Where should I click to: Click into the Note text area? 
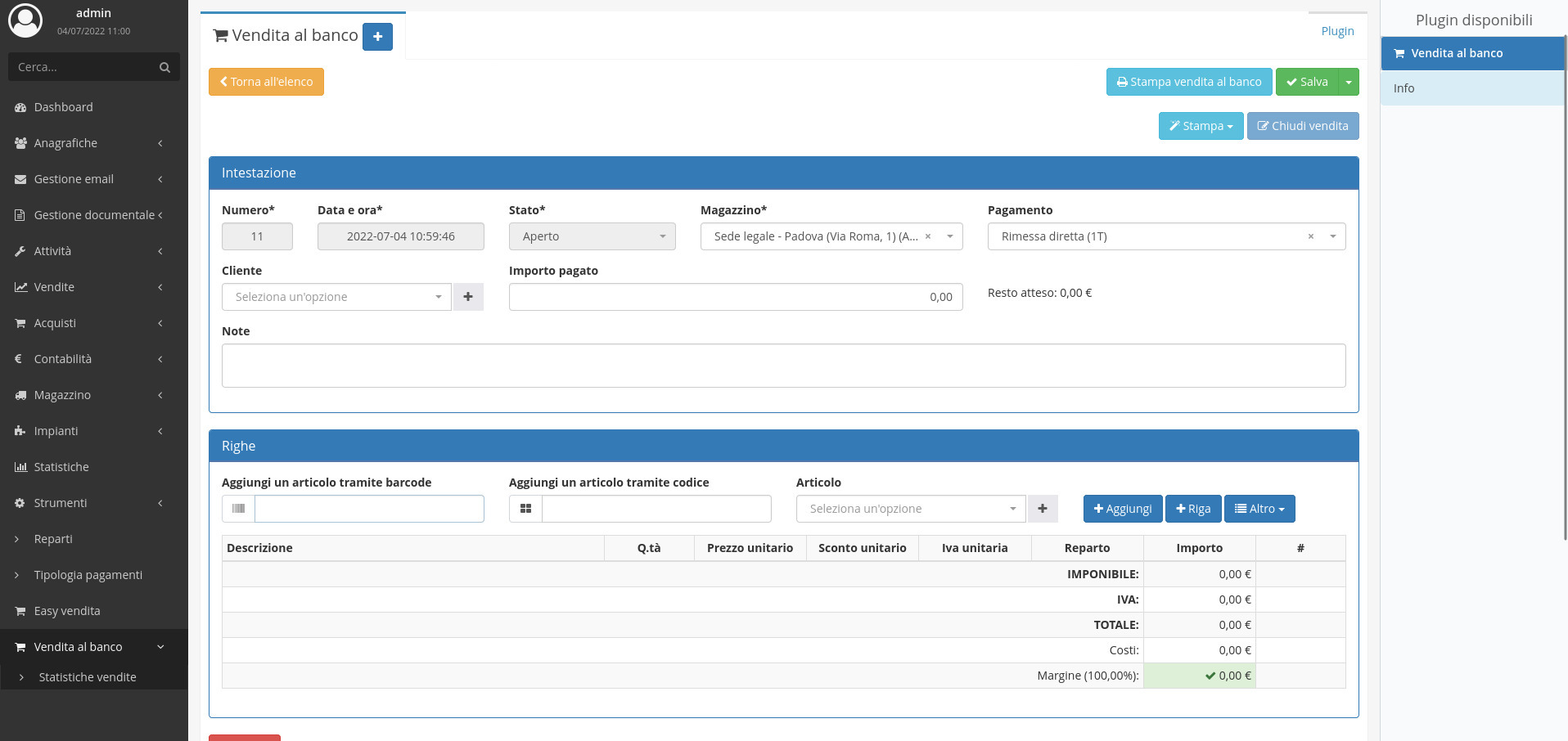(x=783, y=366)
